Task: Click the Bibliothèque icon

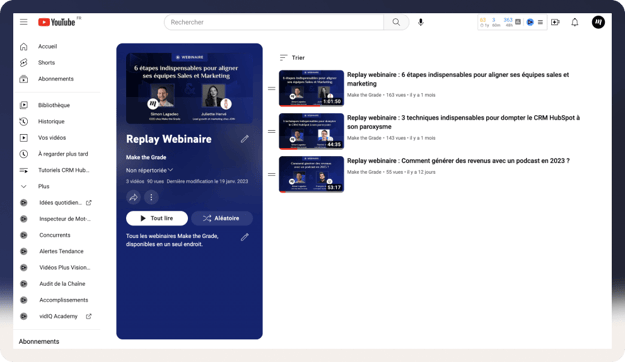Action: click(24, 105)
